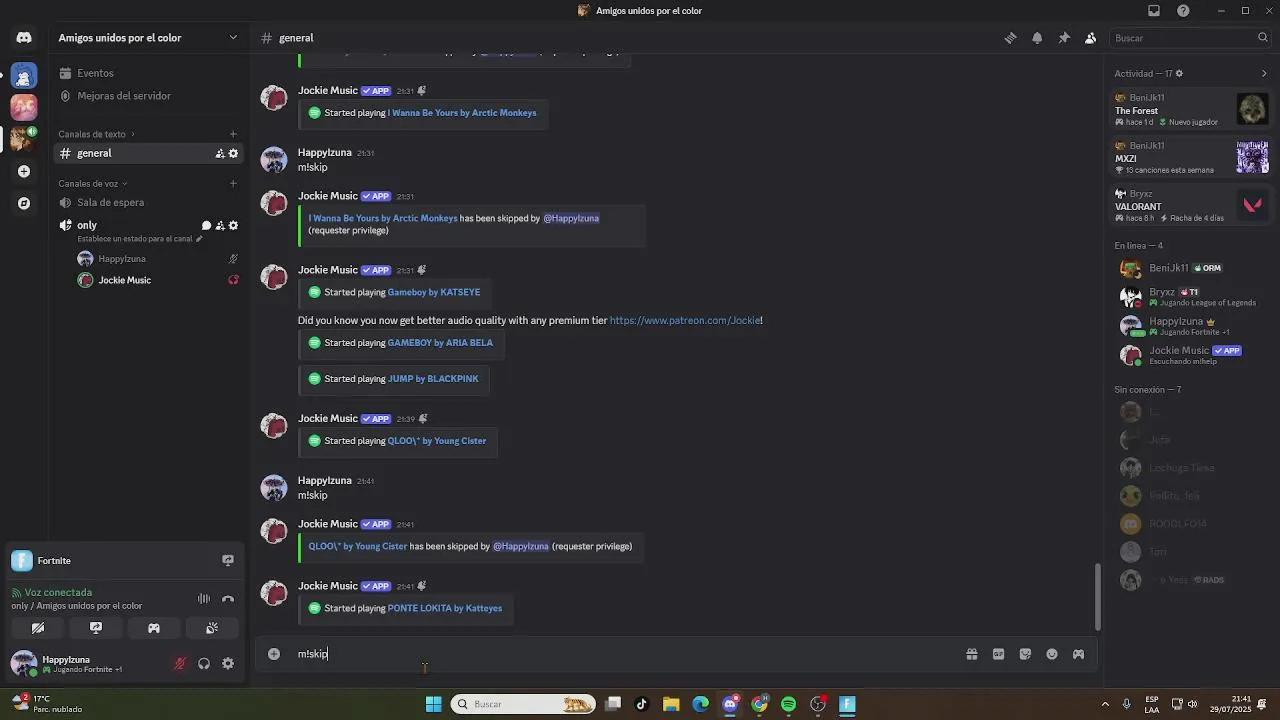Click Establece un estado para el canal
Image resolution: width=1280 pixels, height=720 pixels.
coord(135,239)
